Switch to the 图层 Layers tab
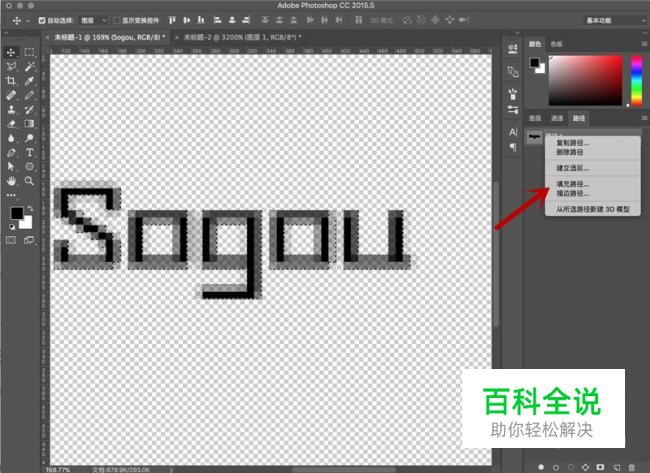650x473 pixels. 535,119
